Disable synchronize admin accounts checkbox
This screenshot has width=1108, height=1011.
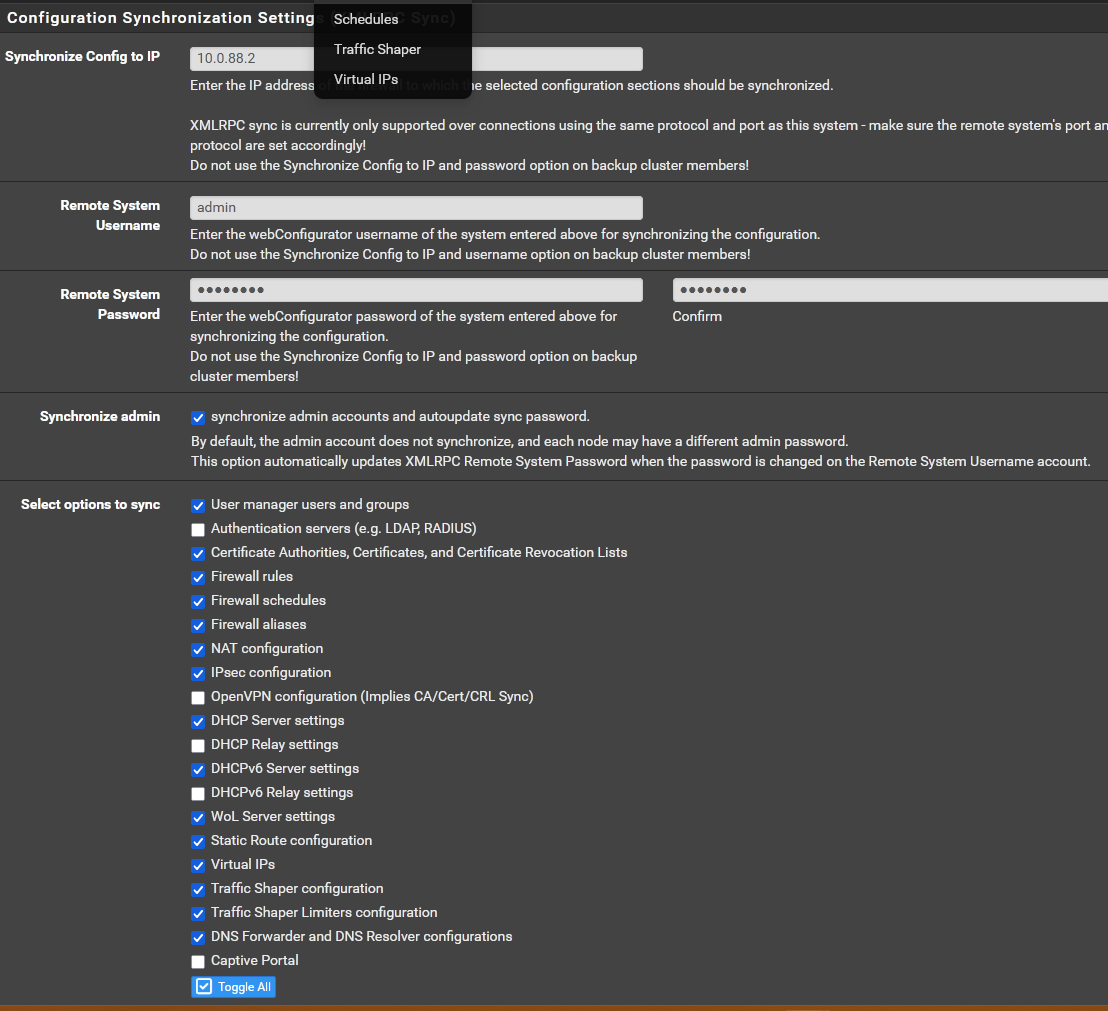[198, 418]
